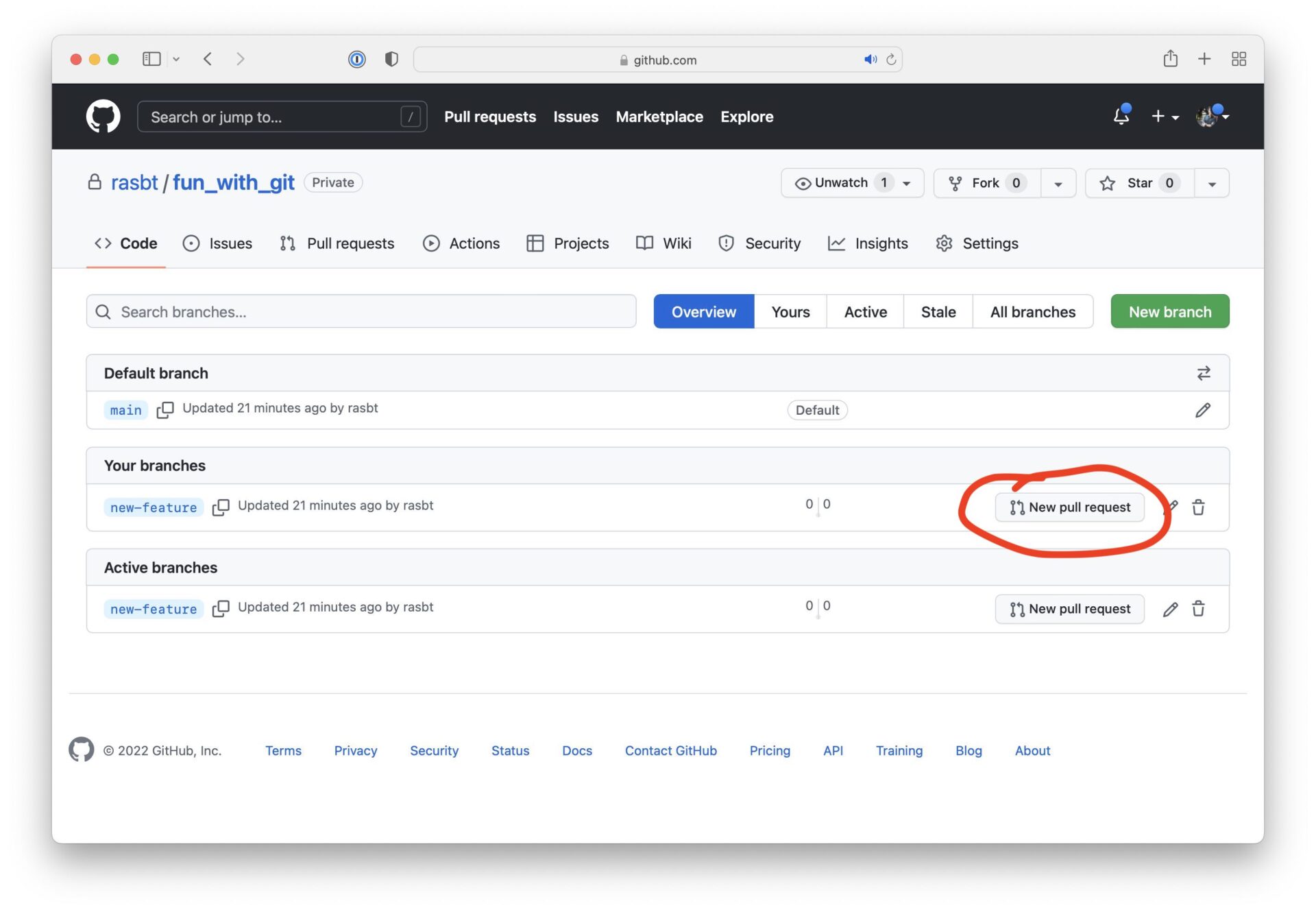
Task: Open the repository Issues tab
Action: point(217,243)
